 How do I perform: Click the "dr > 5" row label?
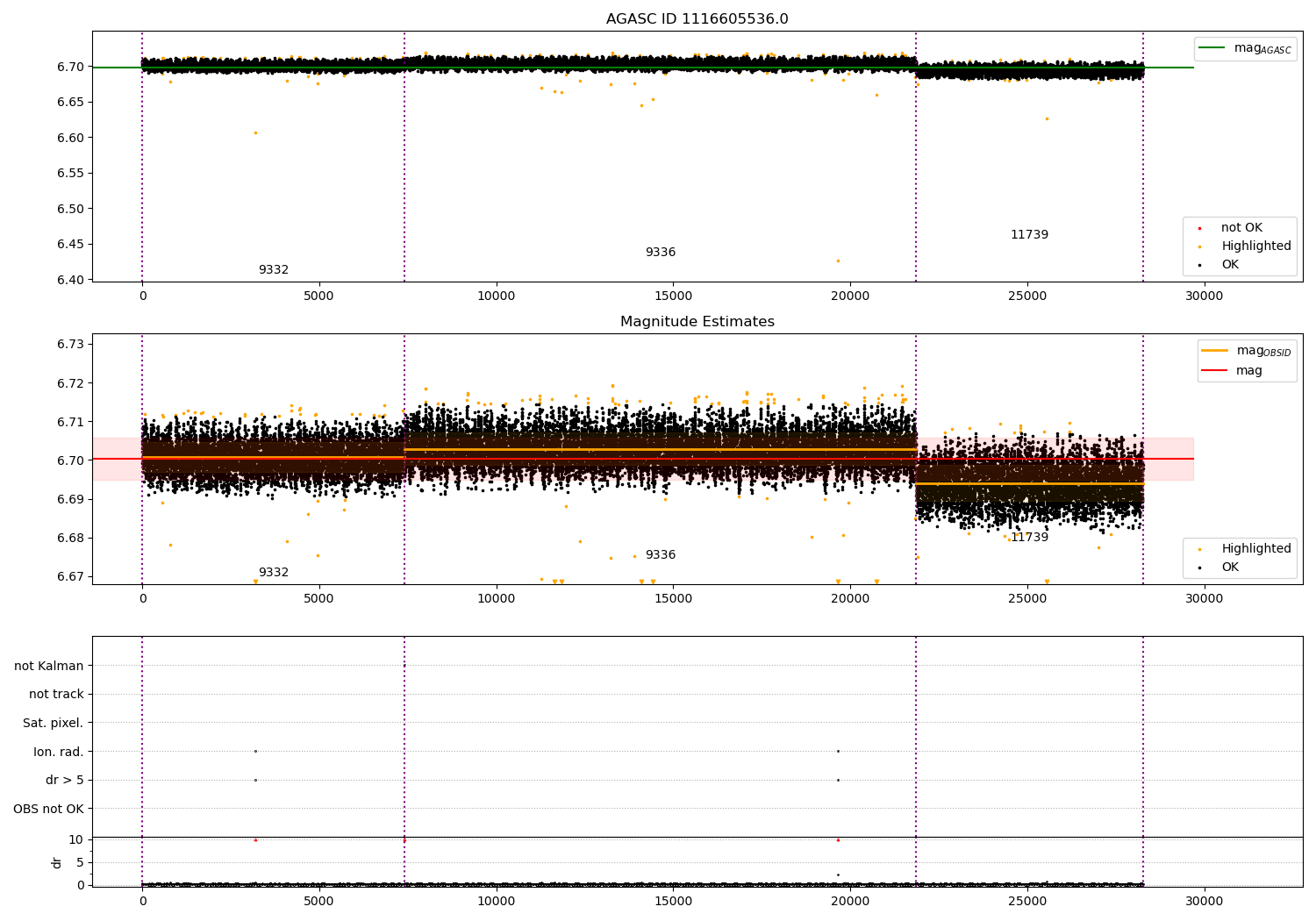pyautogui.click(x=65, y=781)
